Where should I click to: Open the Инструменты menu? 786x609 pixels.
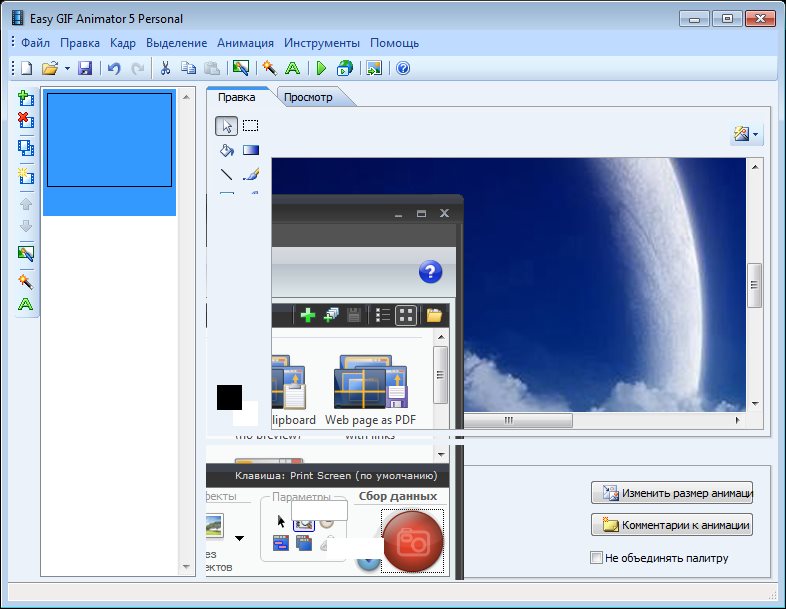click(x=321, y=43)
